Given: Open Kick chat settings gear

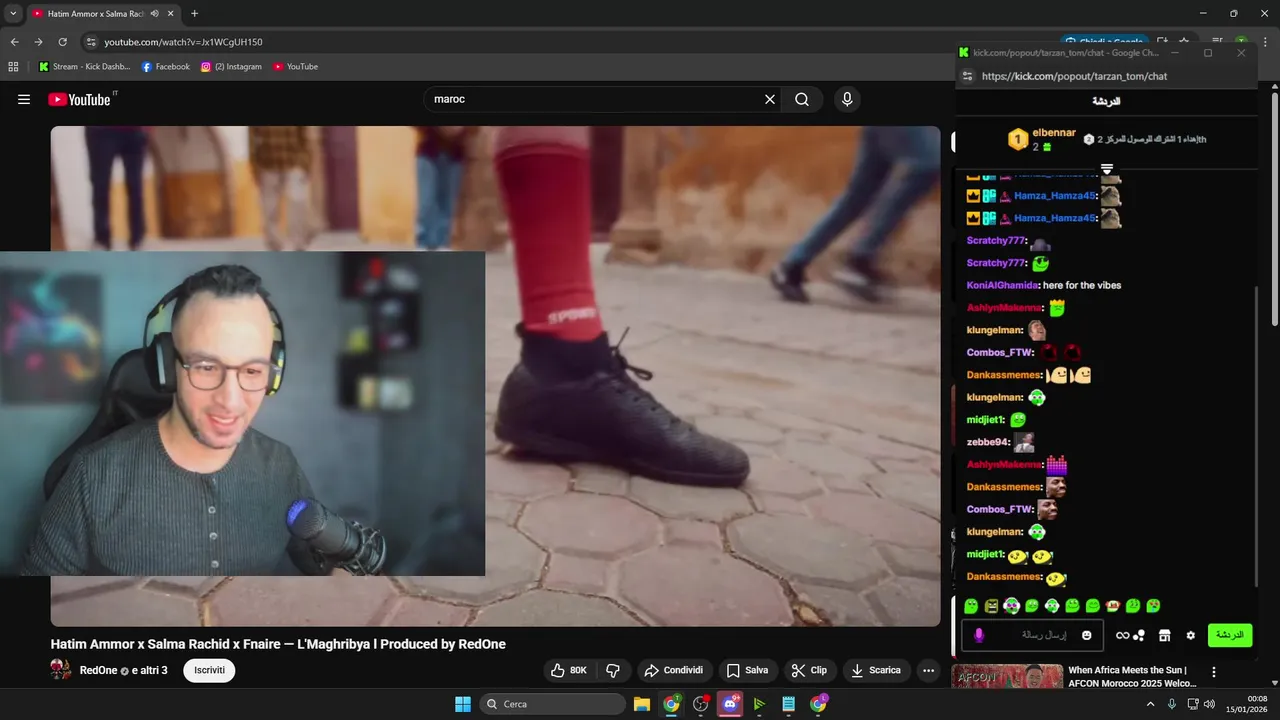Looking at the screenshot, I should click(1190, 635).
